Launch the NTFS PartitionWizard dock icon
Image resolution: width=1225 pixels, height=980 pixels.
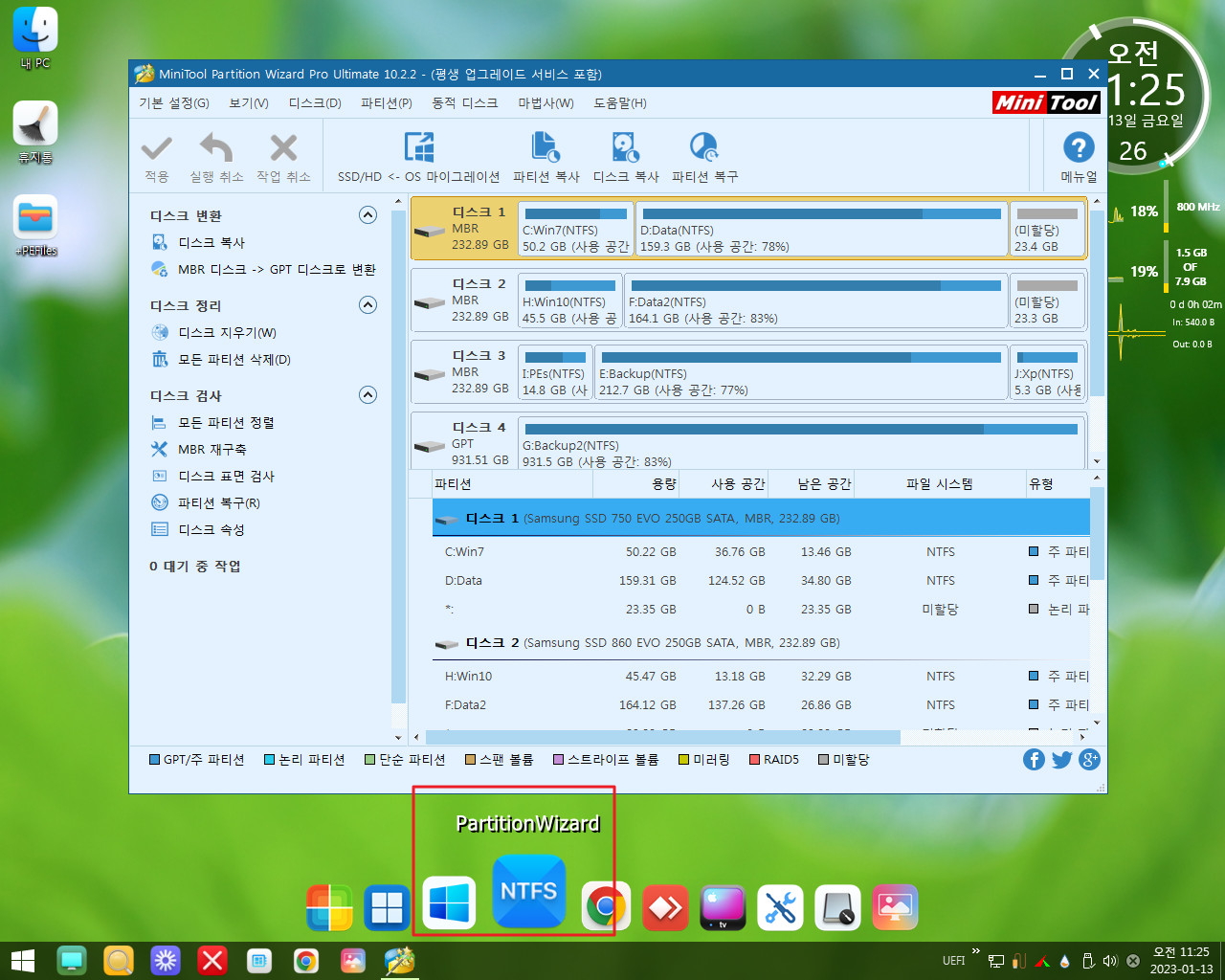tap(529, 892)
